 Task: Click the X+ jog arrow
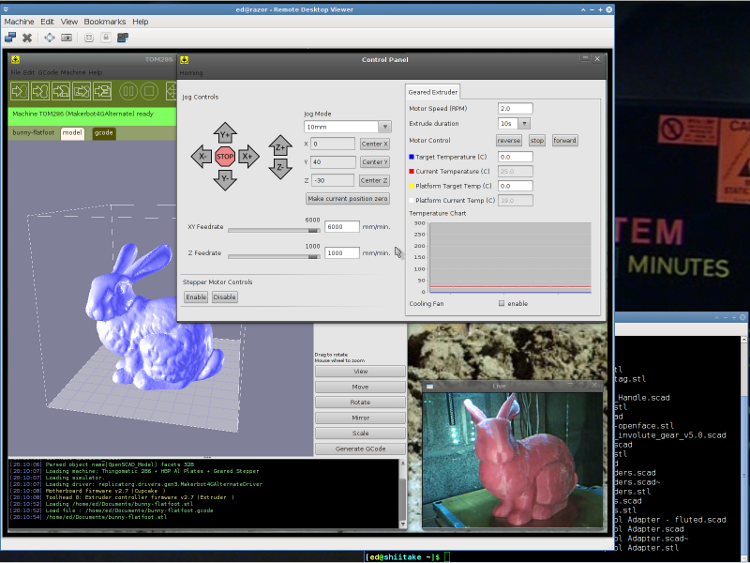248,156
